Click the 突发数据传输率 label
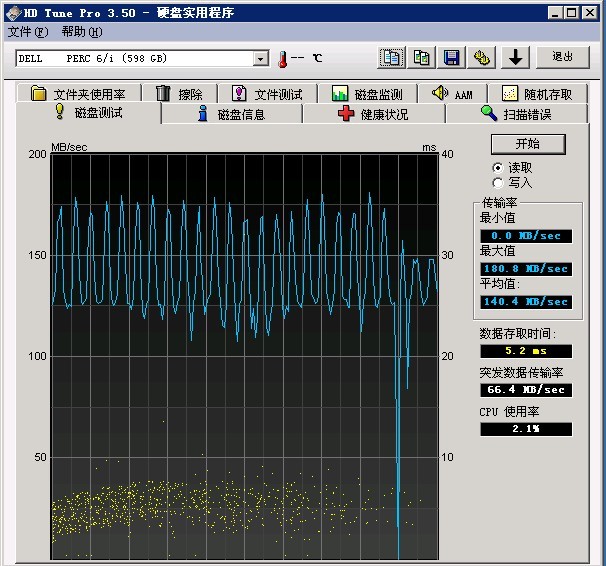The height and width of the screenshot is (566, 606). coord(521,372)
